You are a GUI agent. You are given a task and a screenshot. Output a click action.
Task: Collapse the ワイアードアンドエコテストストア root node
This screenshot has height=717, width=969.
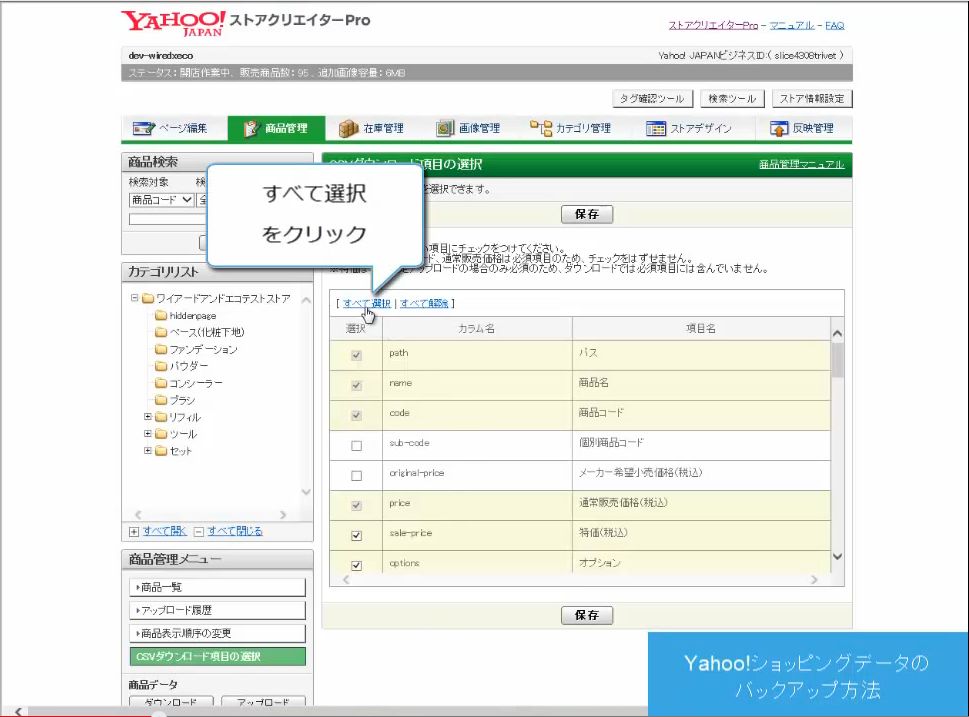coord(134,298)
